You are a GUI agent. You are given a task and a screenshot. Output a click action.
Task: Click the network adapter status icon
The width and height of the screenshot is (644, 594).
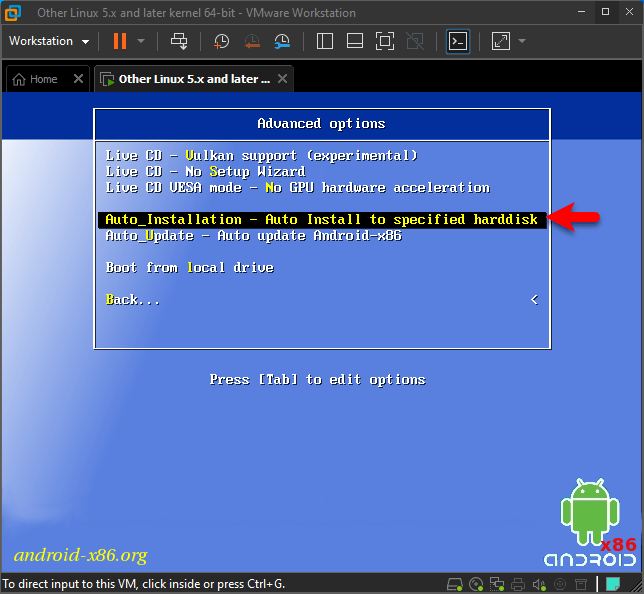(497, 584)
